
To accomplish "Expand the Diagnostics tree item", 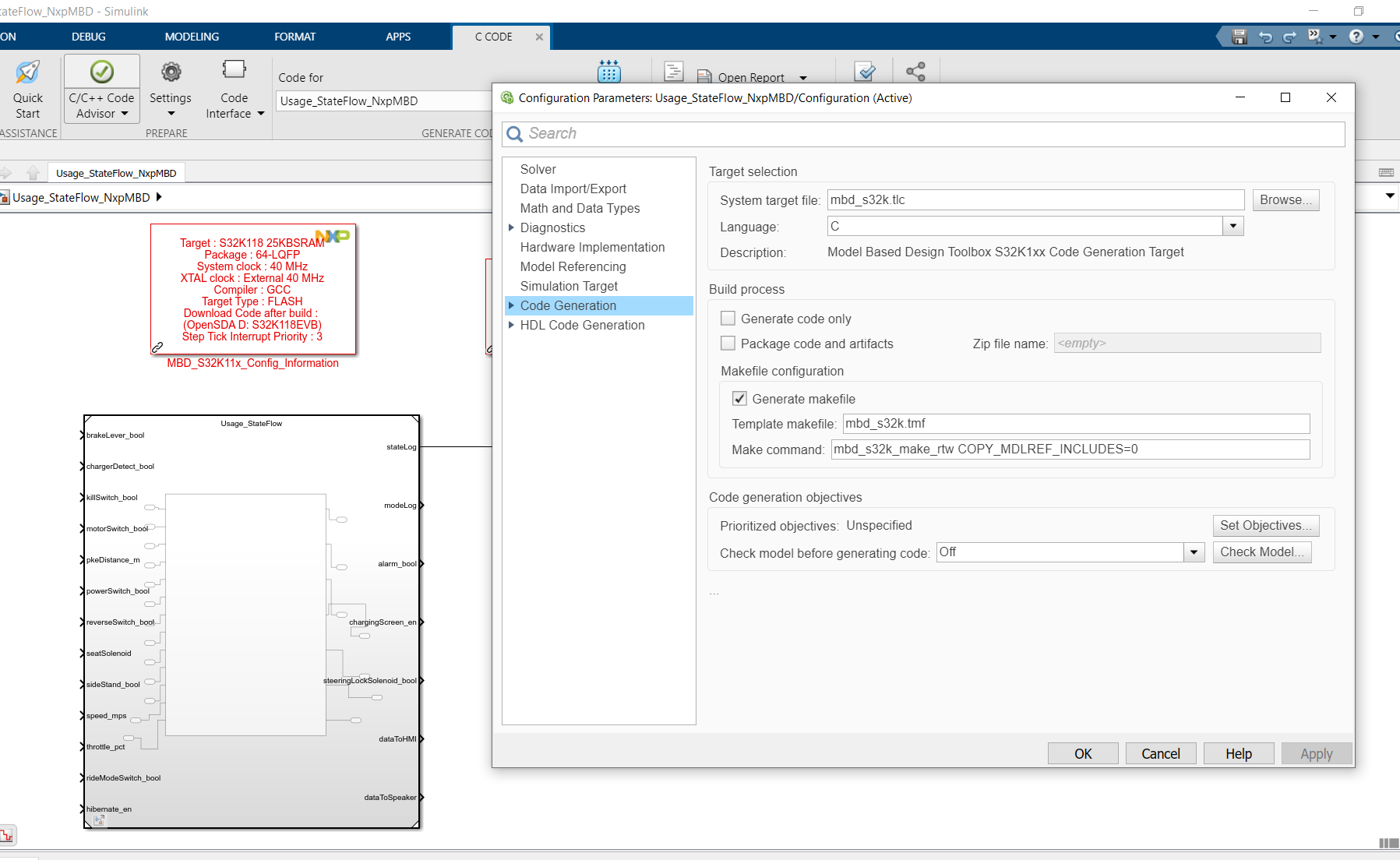I will click(x=511, y=227).
